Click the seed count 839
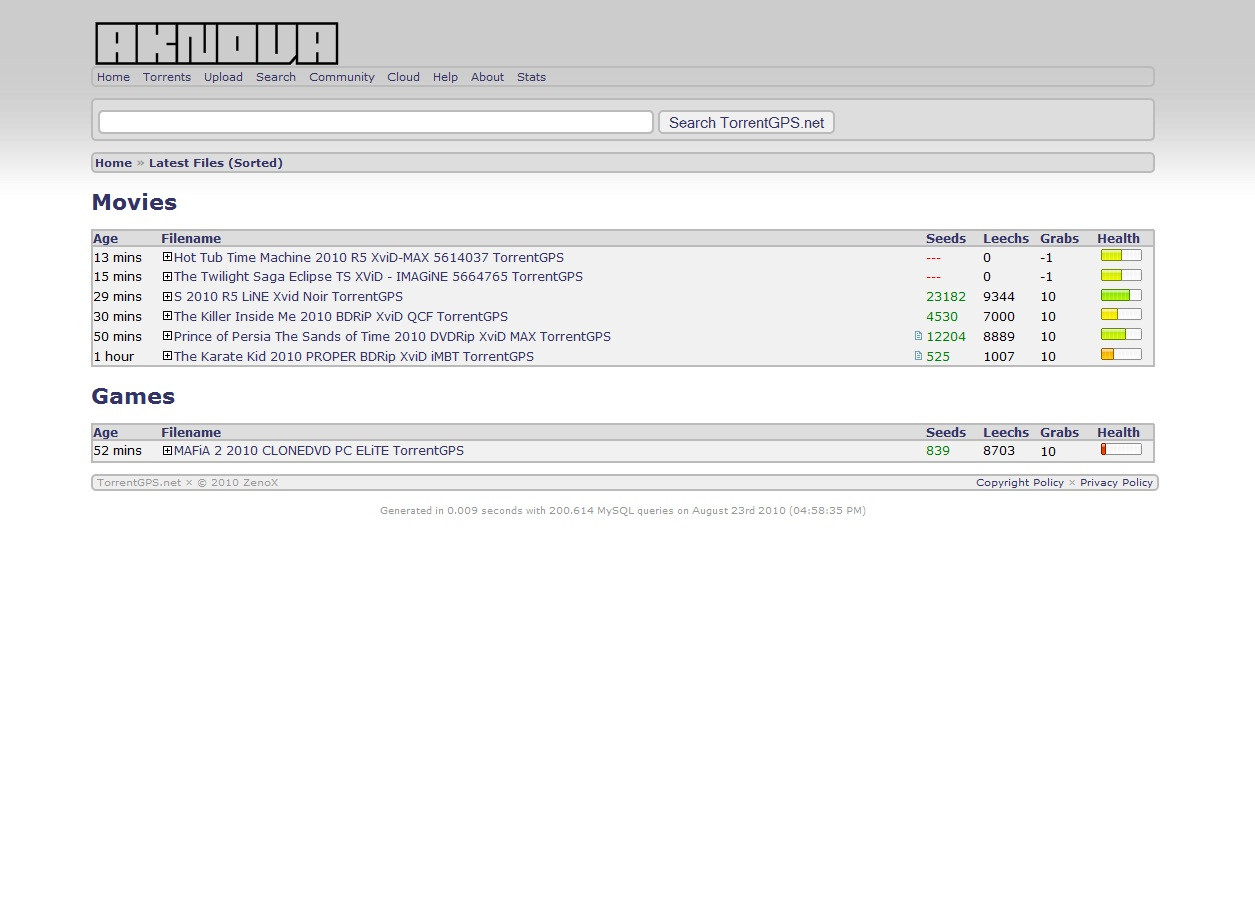Image resolution: width=1255 pixels, height=904 pixels. click(938, 450)
